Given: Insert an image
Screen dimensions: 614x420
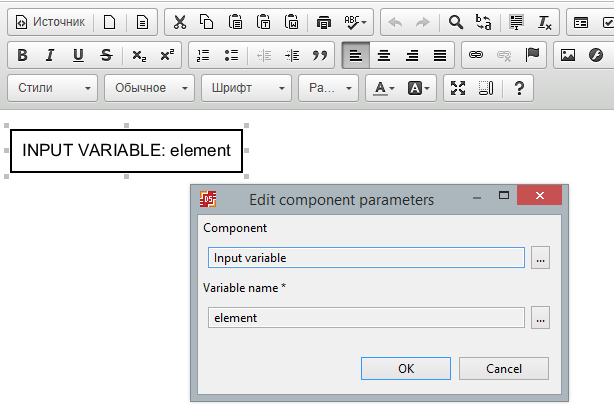Looking at the screenshot, I should [x=568, y=55].
